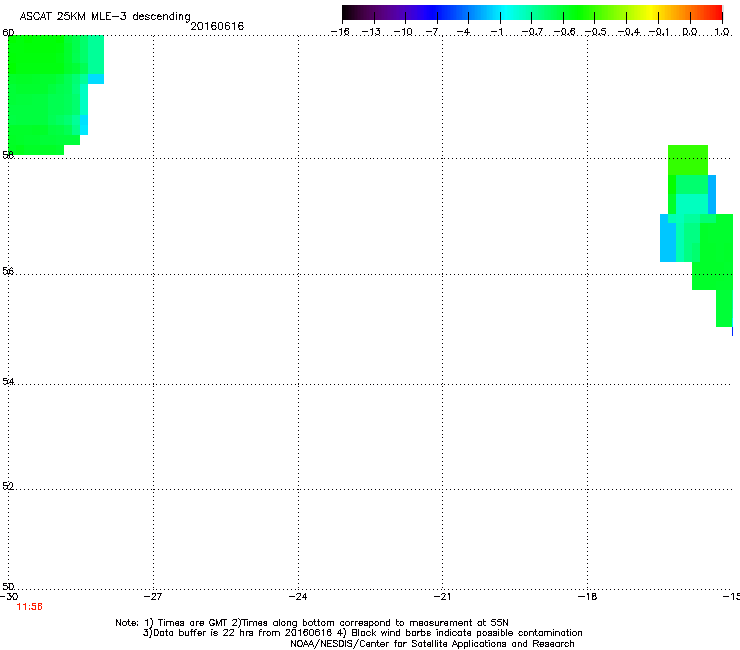
Task: Click the cyan section of the colorbar
Action: (x=507, y=12)
